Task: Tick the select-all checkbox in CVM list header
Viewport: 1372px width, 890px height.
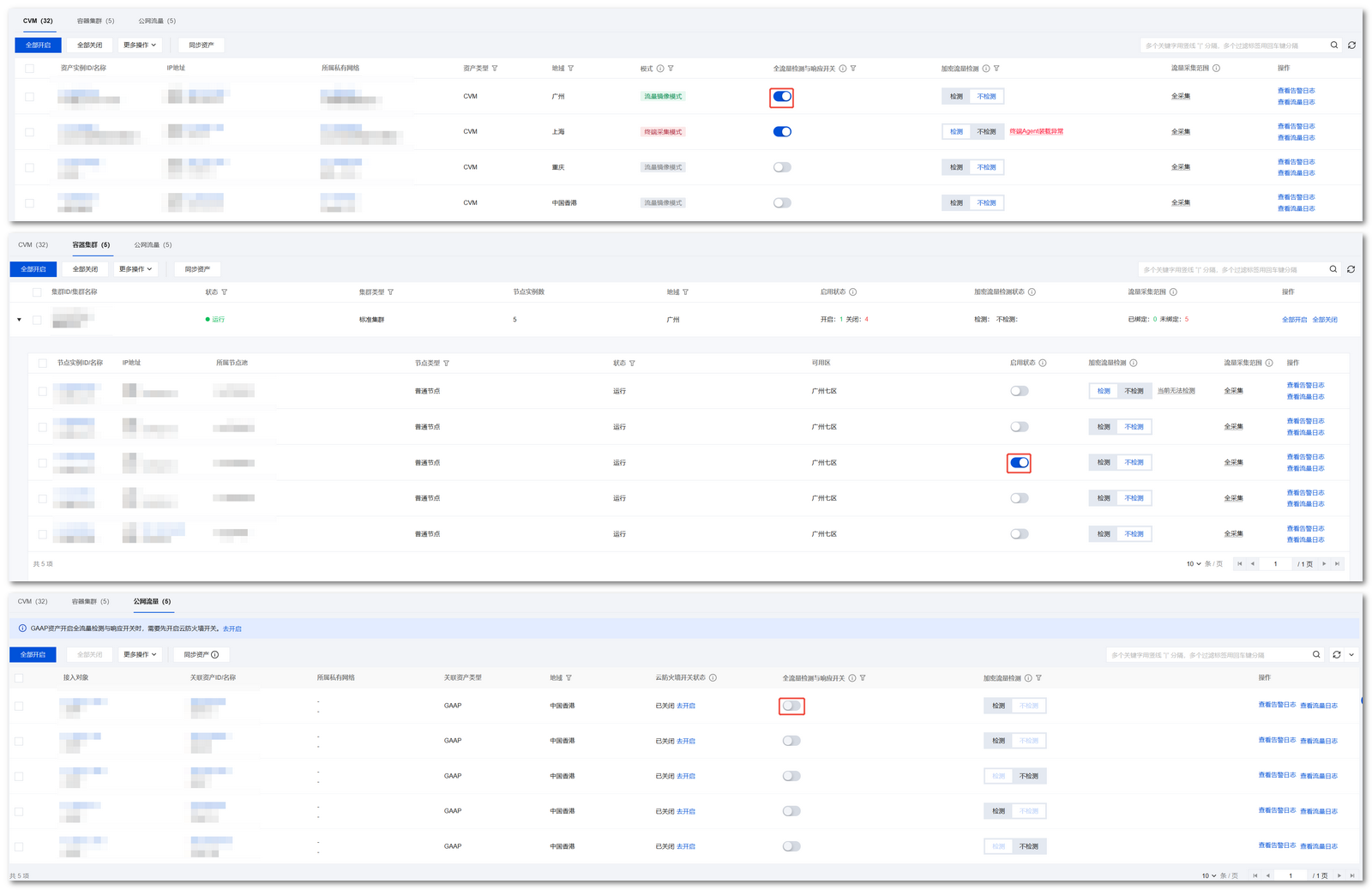Action: [x=30, y=69]
